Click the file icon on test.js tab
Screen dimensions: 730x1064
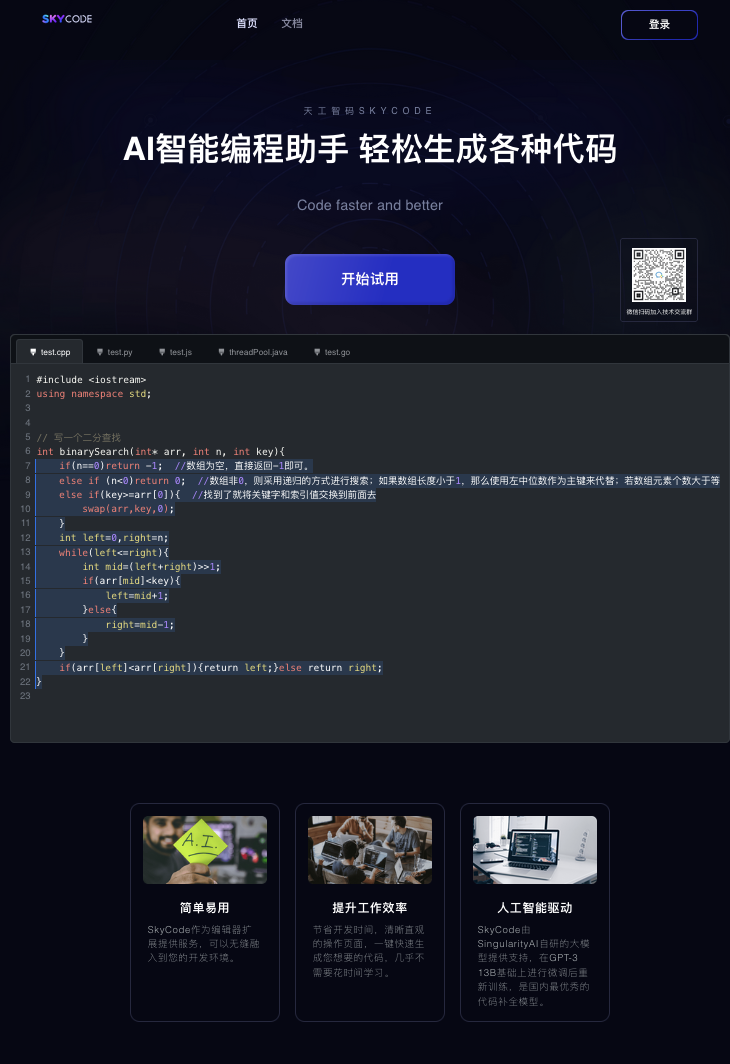pos(162,352)
